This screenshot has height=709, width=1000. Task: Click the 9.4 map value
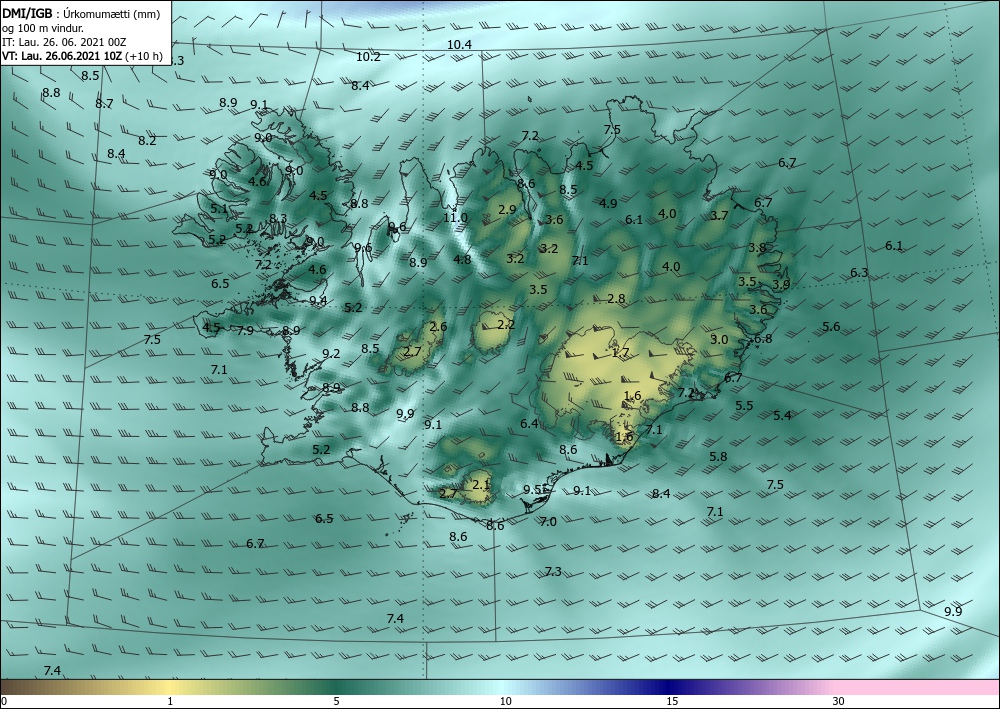click(x=318, y=300)
